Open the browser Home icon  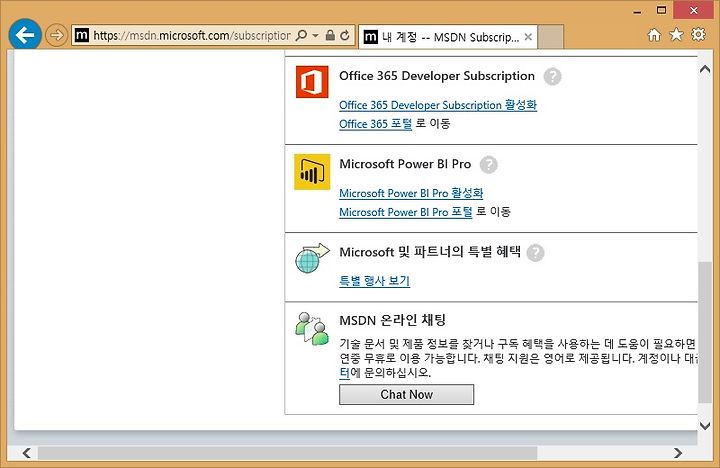point(654,34)
